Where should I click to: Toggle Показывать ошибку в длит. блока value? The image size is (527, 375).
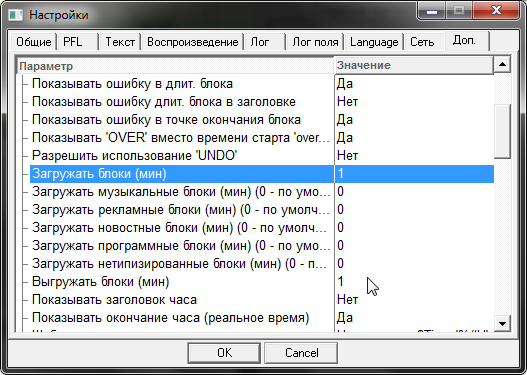414,84
